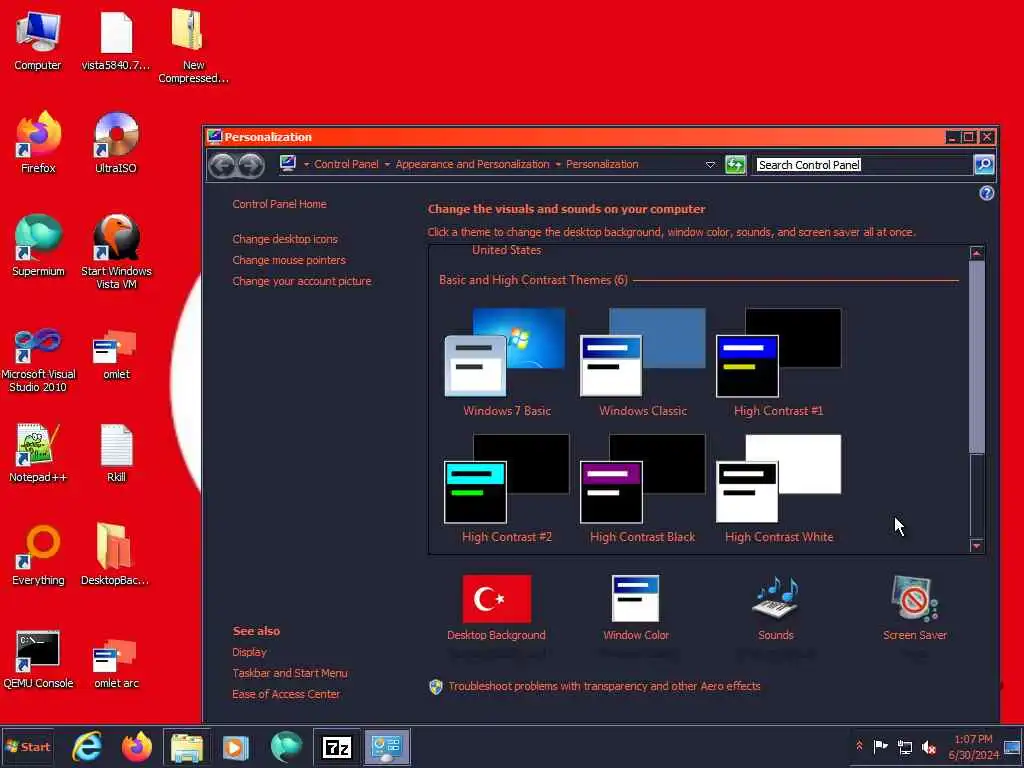Select the Notepad++ desktop shortcut
1024x768 pixels.
[x=38, y=453]
